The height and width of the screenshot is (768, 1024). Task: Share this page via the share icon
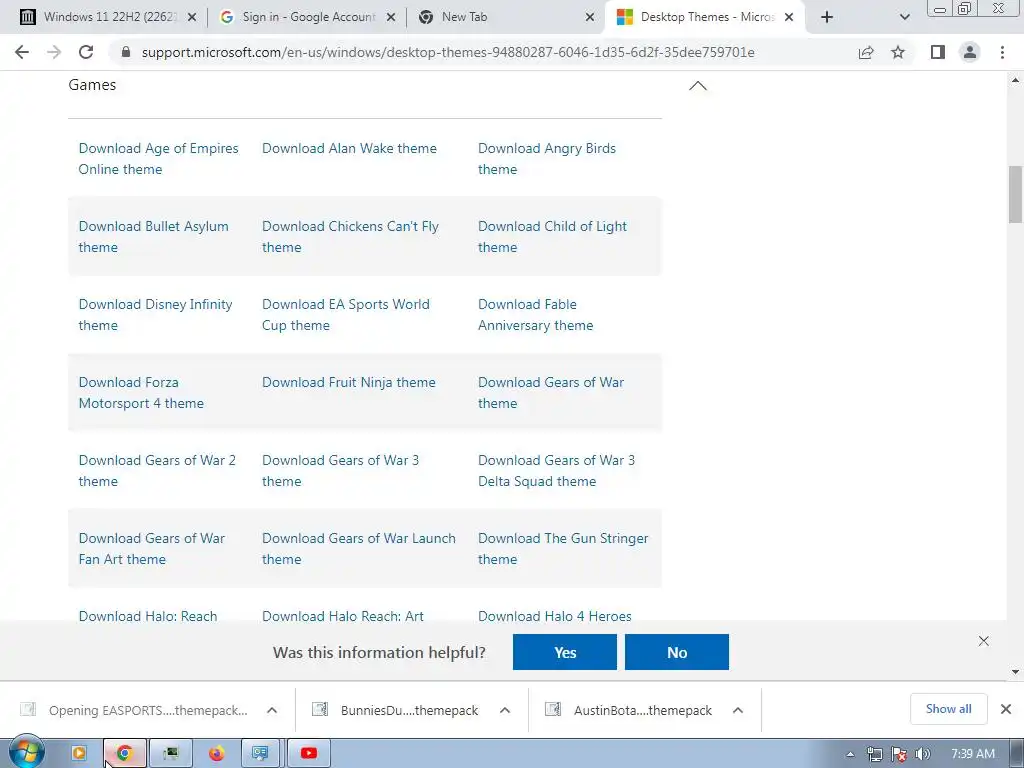pyautogui.click(x=866, y=52)
